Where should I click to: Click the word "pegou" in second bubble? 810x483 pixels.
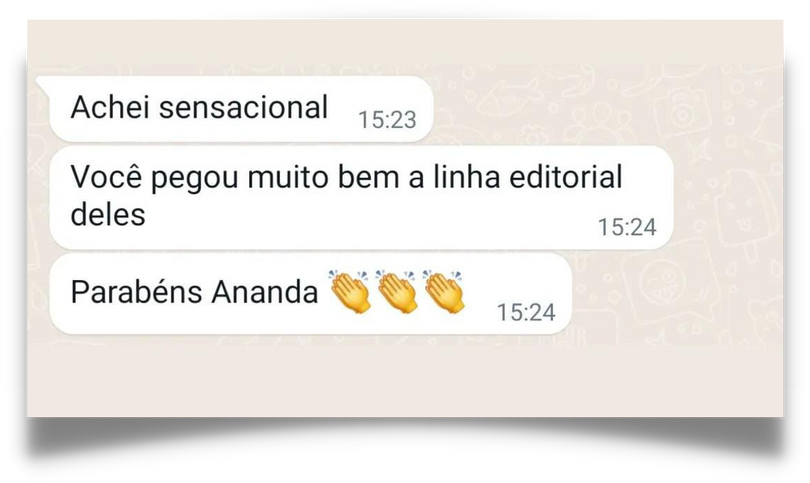coord(195,180)
